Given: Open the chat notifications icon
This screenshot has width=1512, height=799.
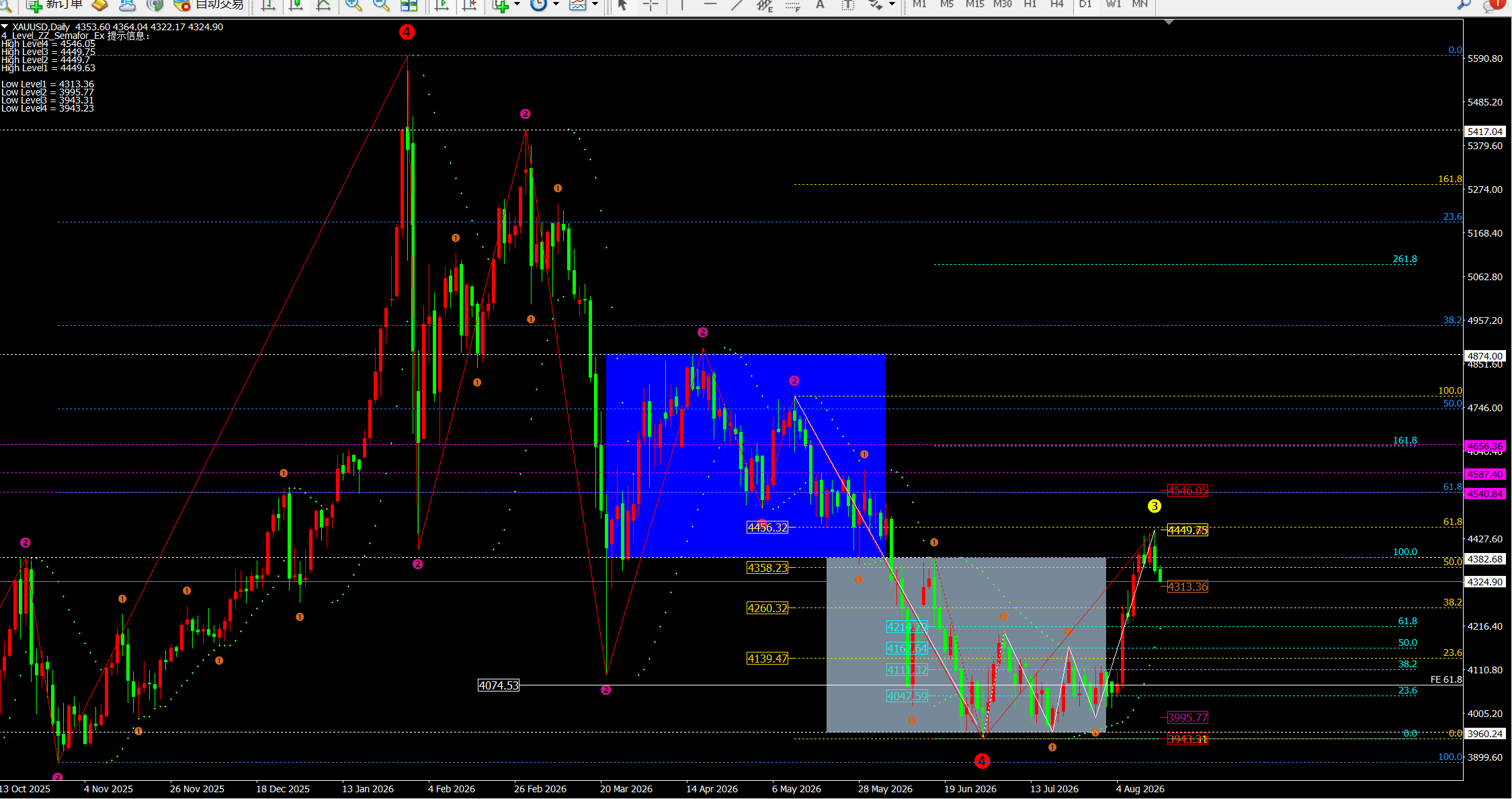Looking at the screenshot, I should (1495, 5).
